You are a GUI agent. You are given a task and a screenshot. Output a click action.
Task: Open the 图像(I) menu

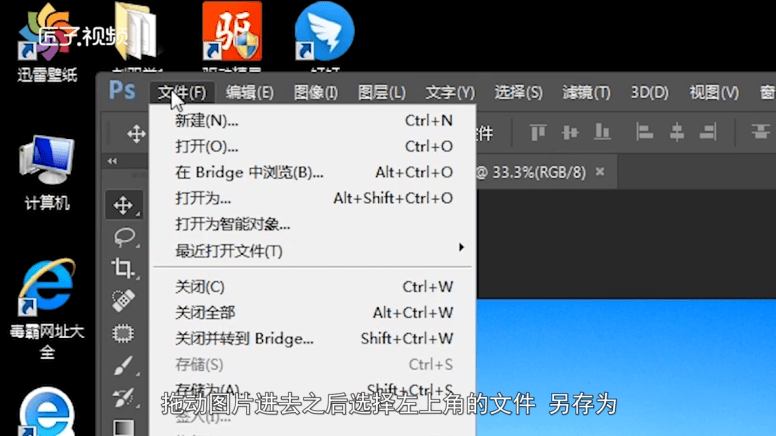click(316, 92)
